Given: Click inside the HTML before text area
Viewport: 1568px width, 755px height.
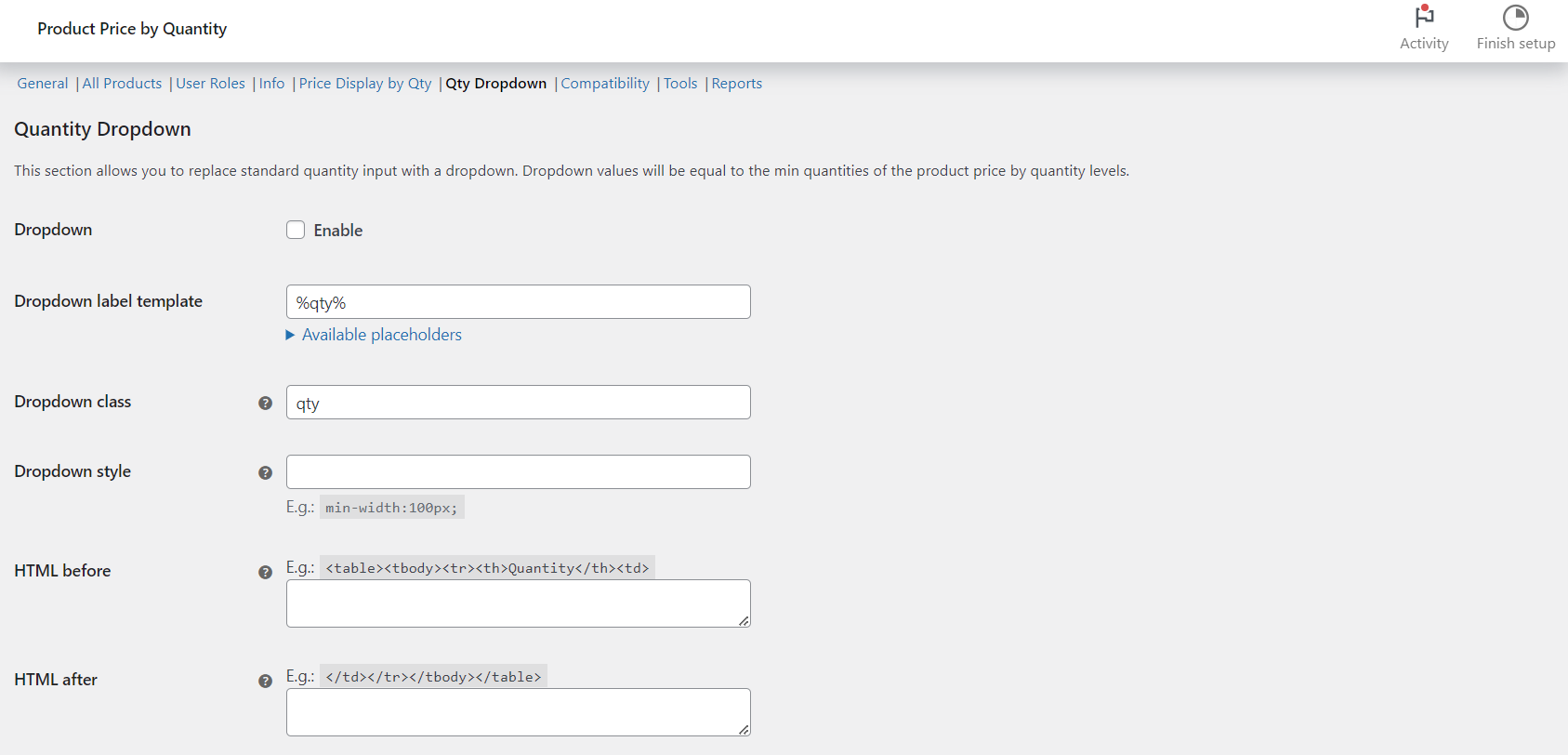Looking at the screenshot, I should point(518,603).
